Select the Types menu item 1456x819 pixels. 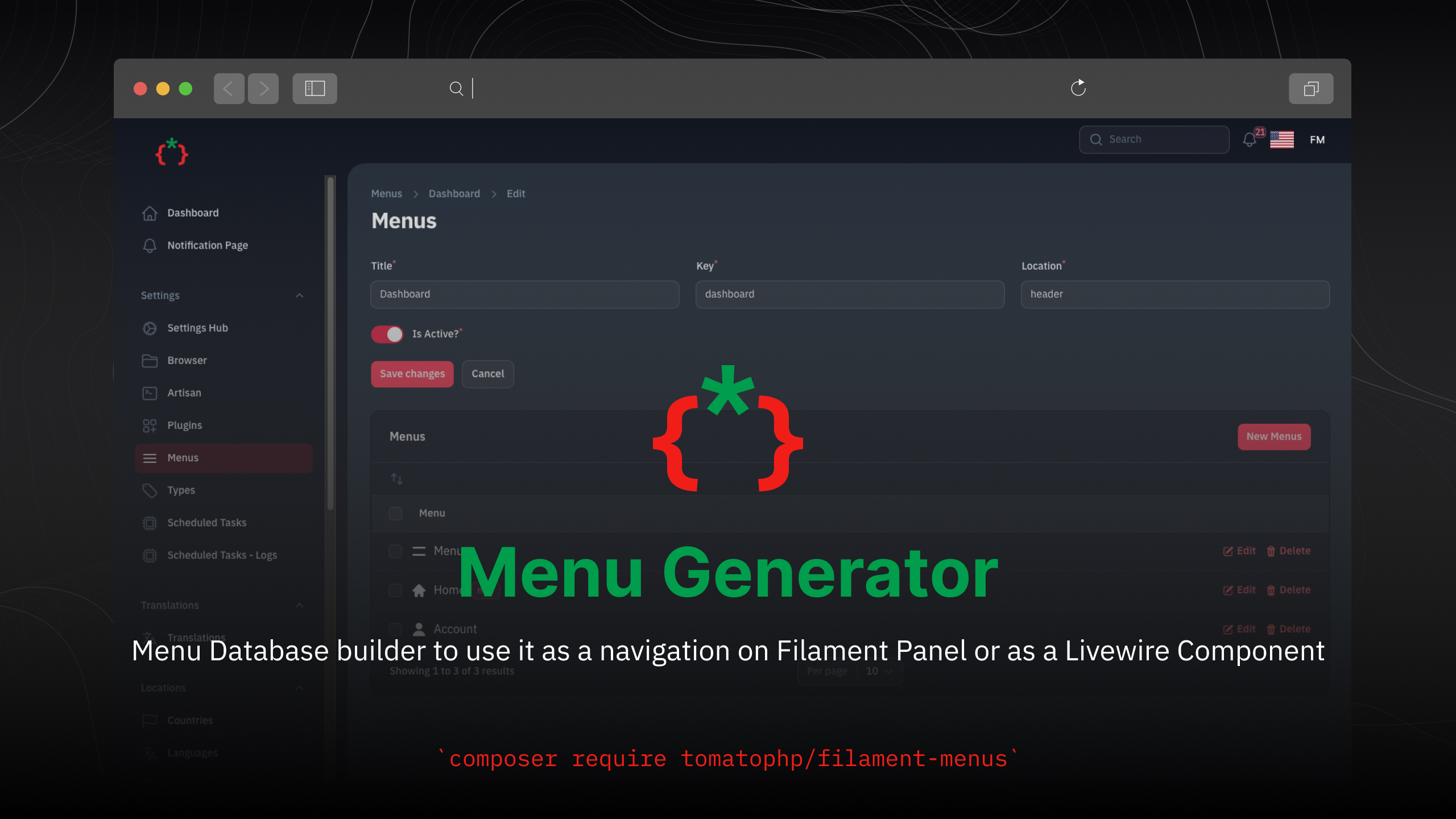180,489
